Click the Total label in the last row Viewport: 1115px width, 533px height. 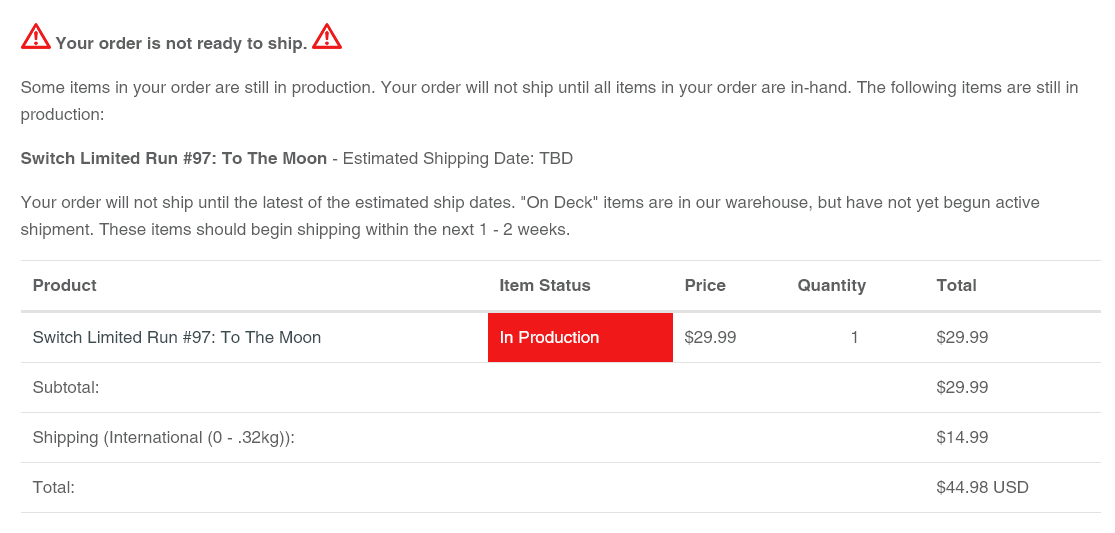coord(54,487)
